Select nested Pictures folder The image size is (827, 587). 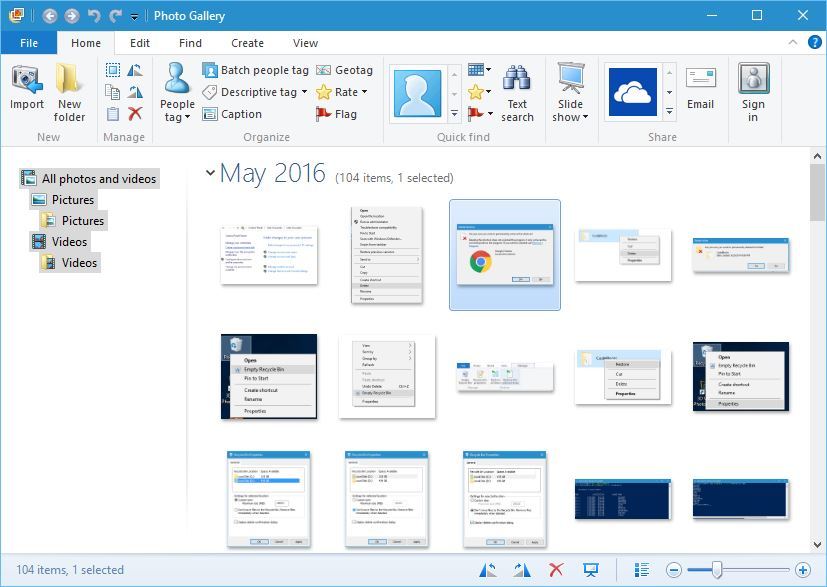click(x=73, y=220)
